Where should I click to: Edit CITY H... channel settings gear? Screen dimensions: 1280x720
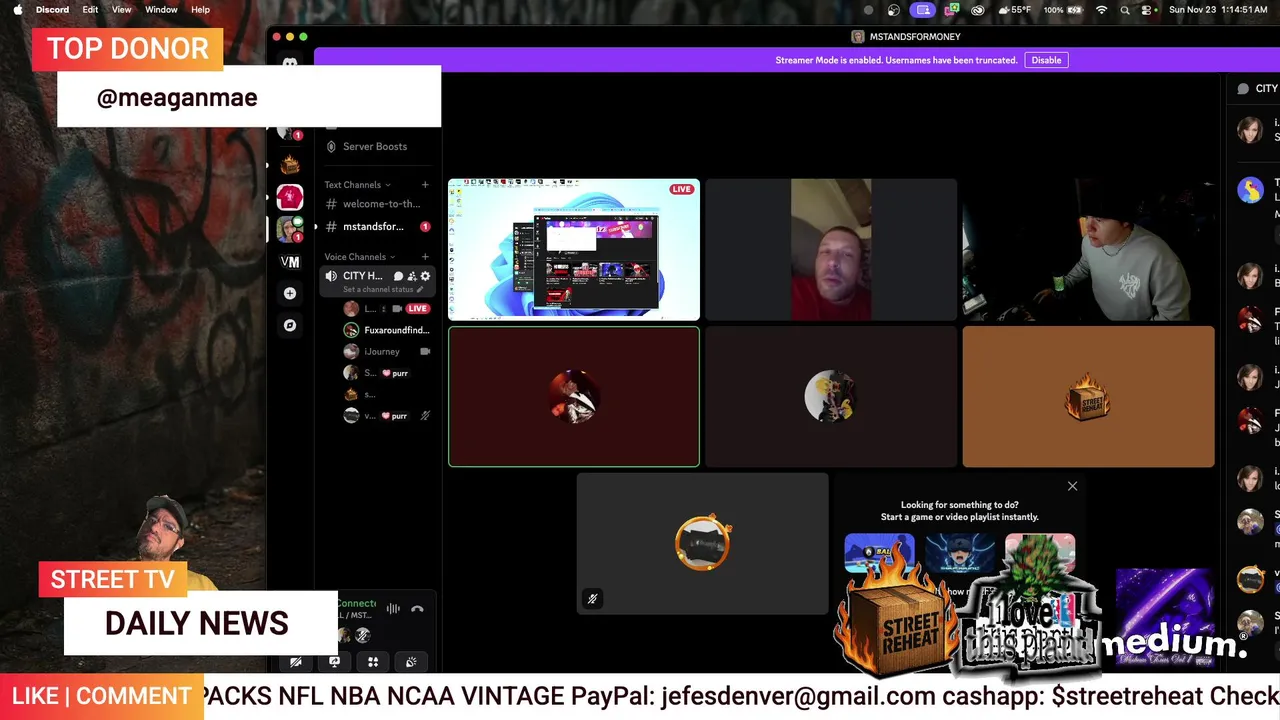pyautogui.click(x=425, y=276)
